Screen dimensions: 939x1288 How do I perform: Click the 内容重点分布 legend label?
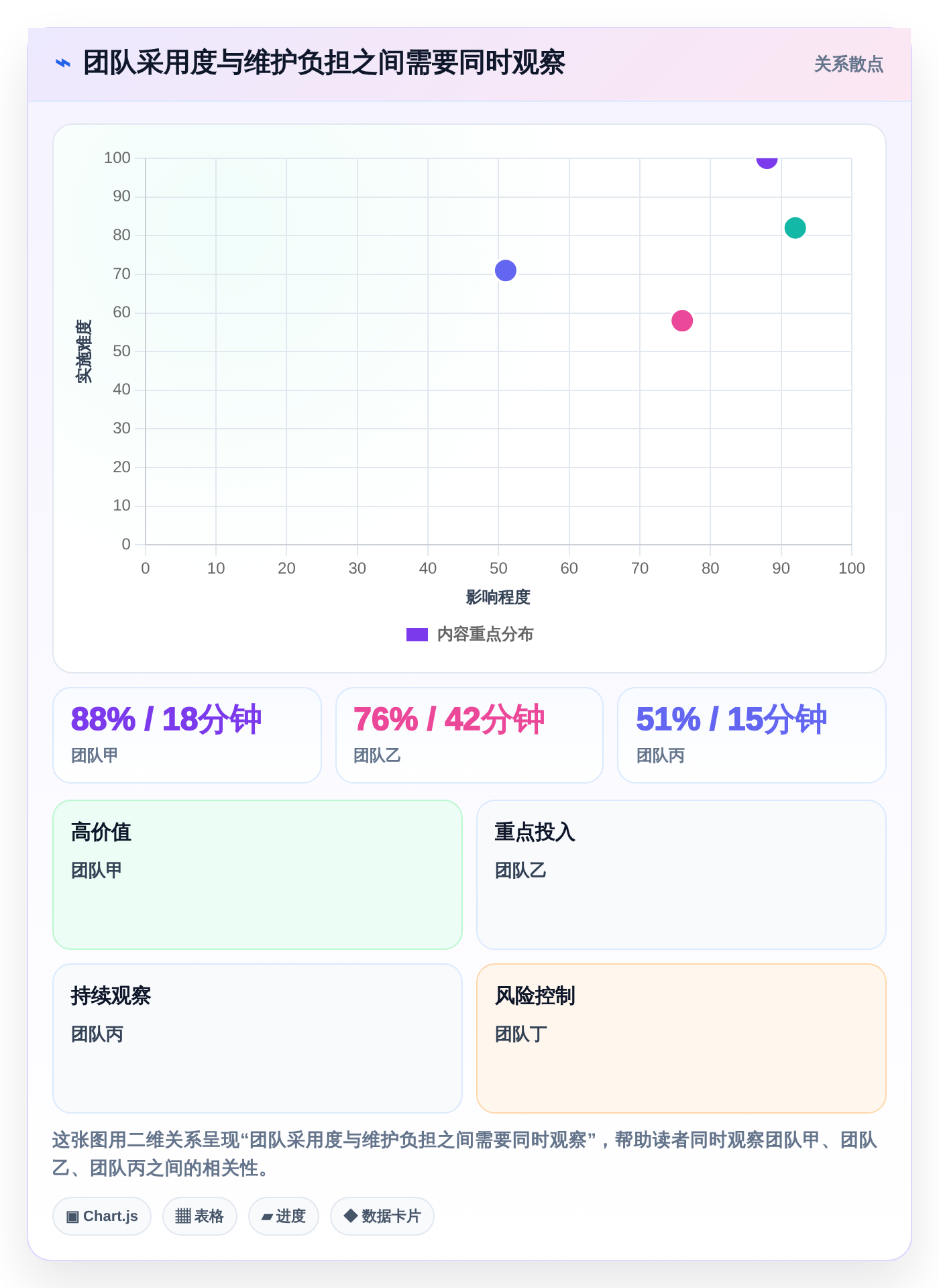point(485,635)
